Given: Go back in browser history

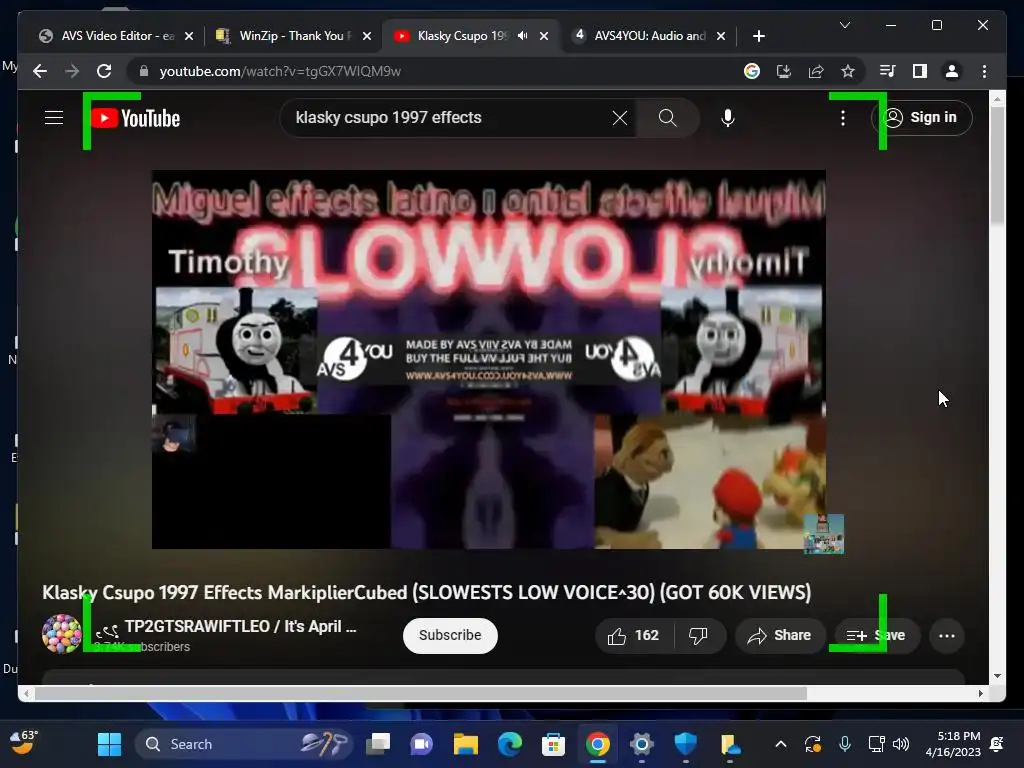Looking at the screenshot, I should (x=40, y=71).
